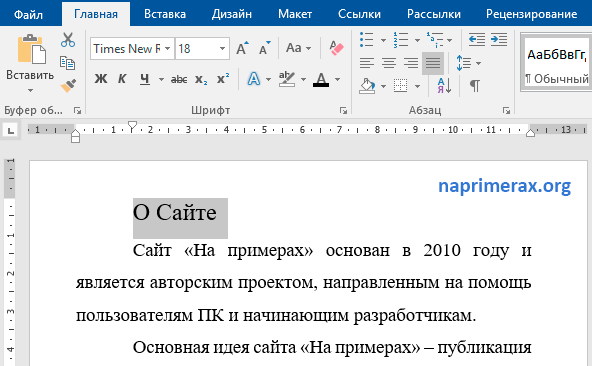The height and width of the screenshot is (366, 592).
Task: Open the Aa change case dropdown
Action: pos(298,48)
